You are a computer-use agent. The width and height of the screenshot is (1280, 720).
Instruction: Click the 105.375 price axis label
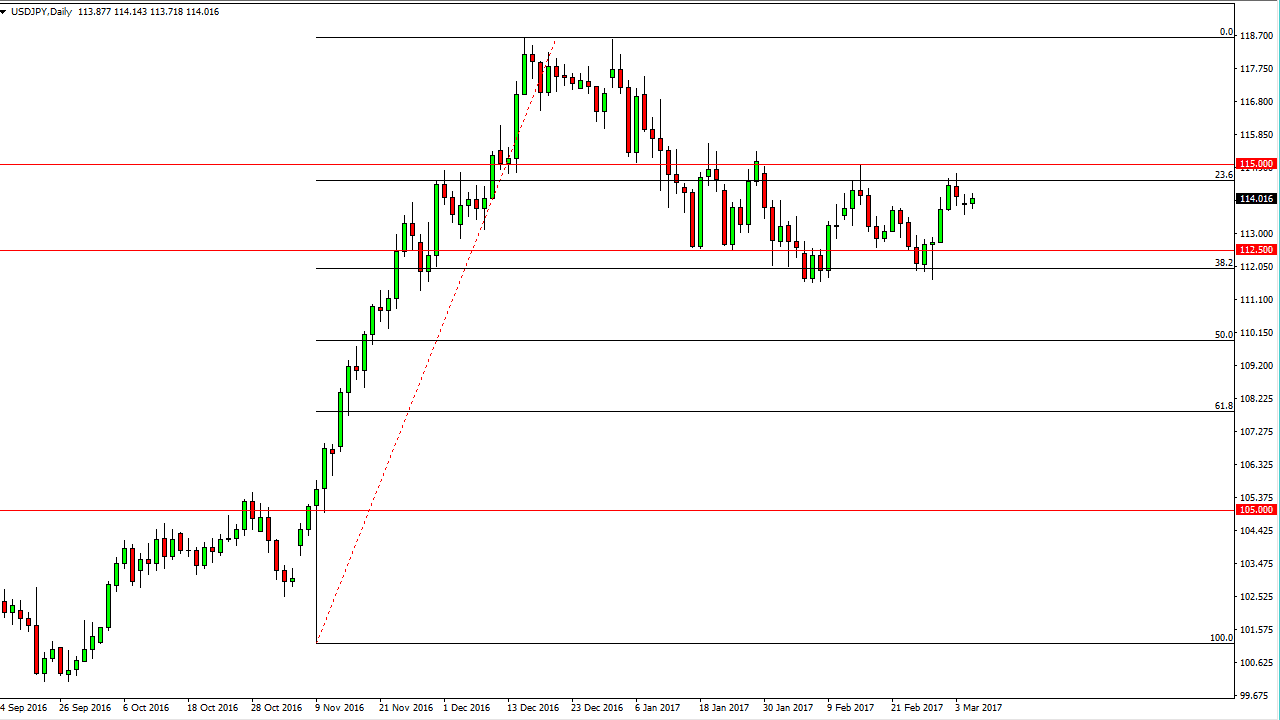pyautogui.click(x=1255, y=498)
